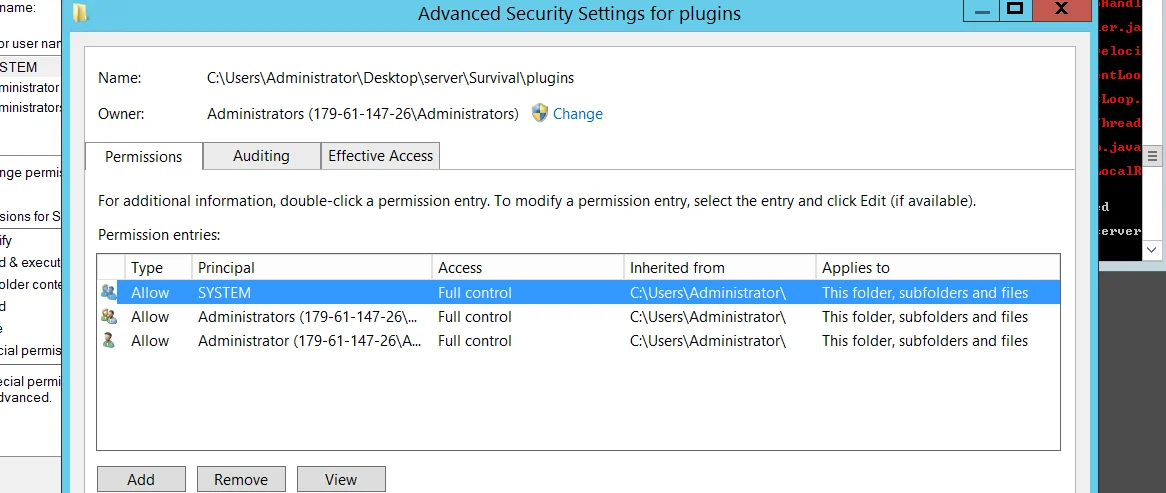The height and width of the screenshot is (493, 1166).
Task: Maximize the Advanced Security Settings window
Action: pos(1015,9)
